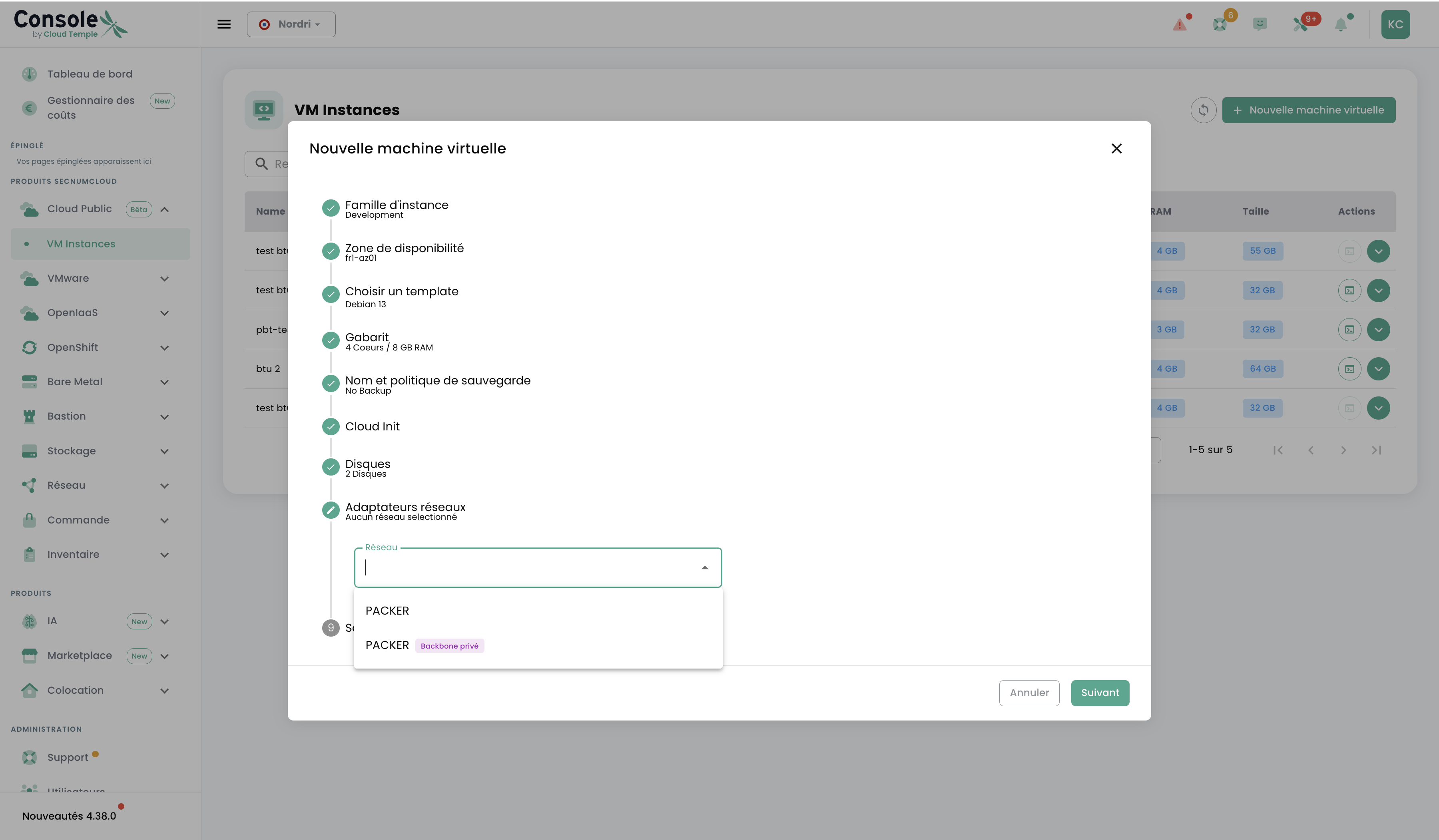
Task: Open actions dropdown for btu 2 row
Action: pos(1379,369)
